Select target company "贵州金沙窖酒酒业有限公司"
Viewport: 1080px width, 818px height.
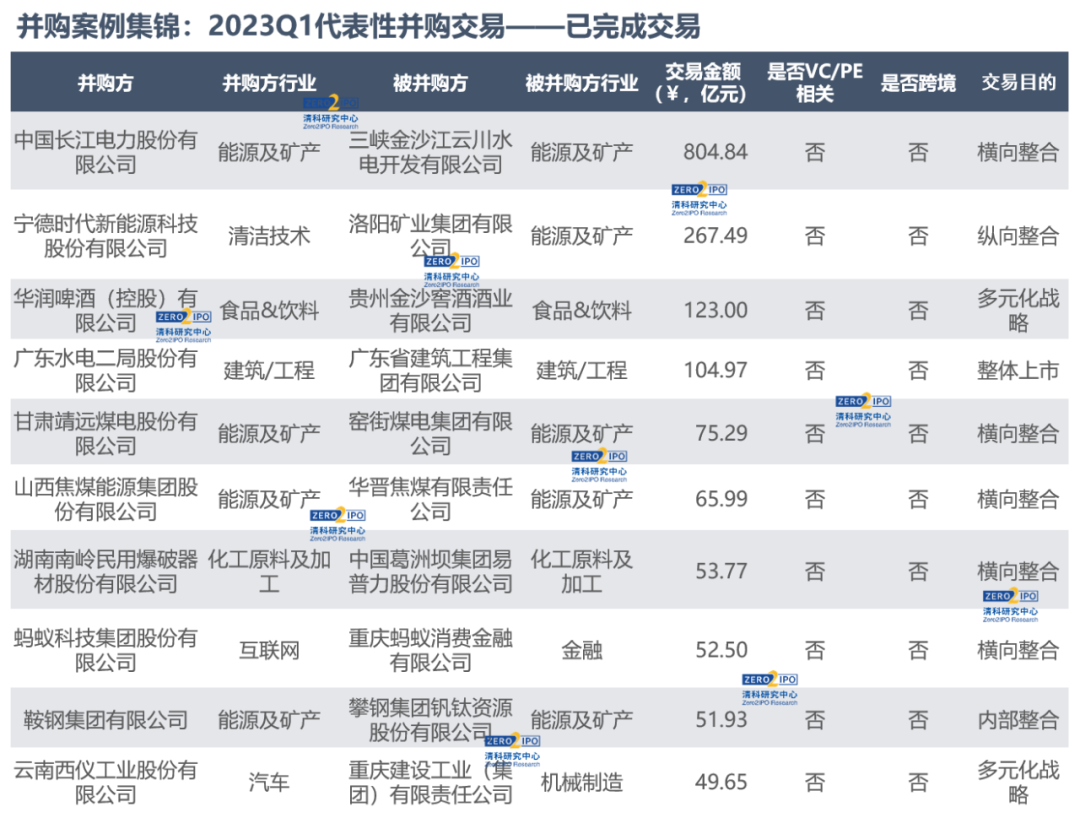click(430, 311)
